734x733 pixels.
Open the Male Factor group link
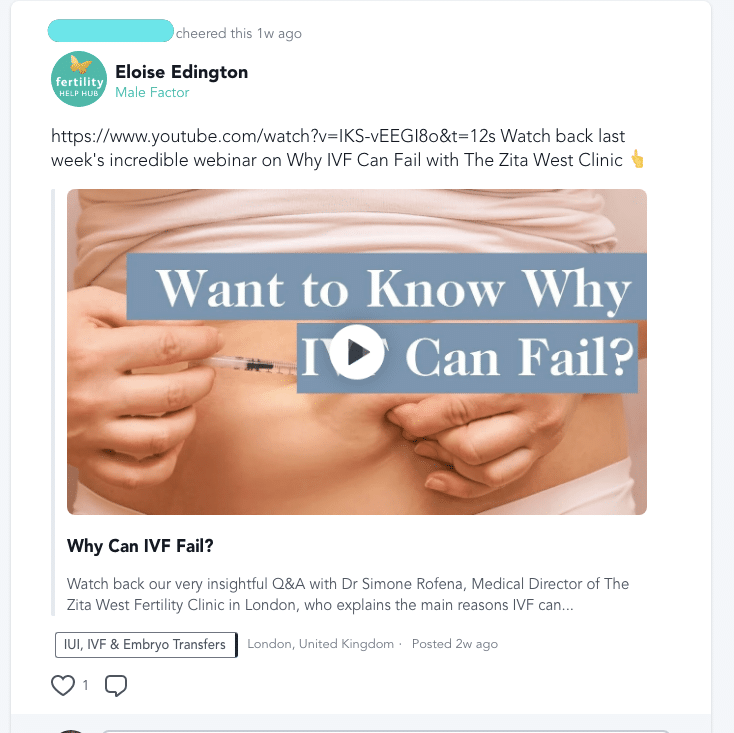tap(152, 92)
